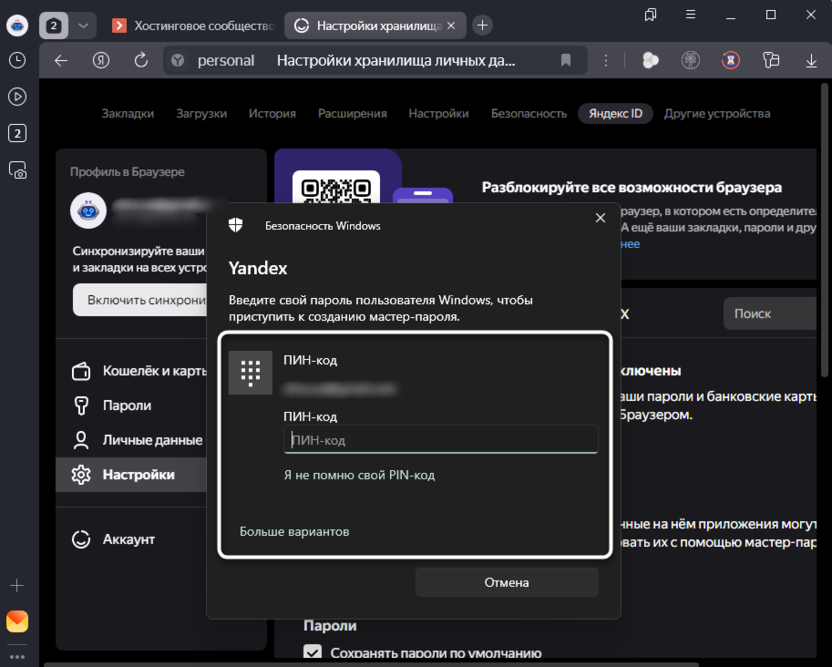Open the three-dot sidebar options
The width and height of the screenshot is (832, 667).
tap(17, 657)
